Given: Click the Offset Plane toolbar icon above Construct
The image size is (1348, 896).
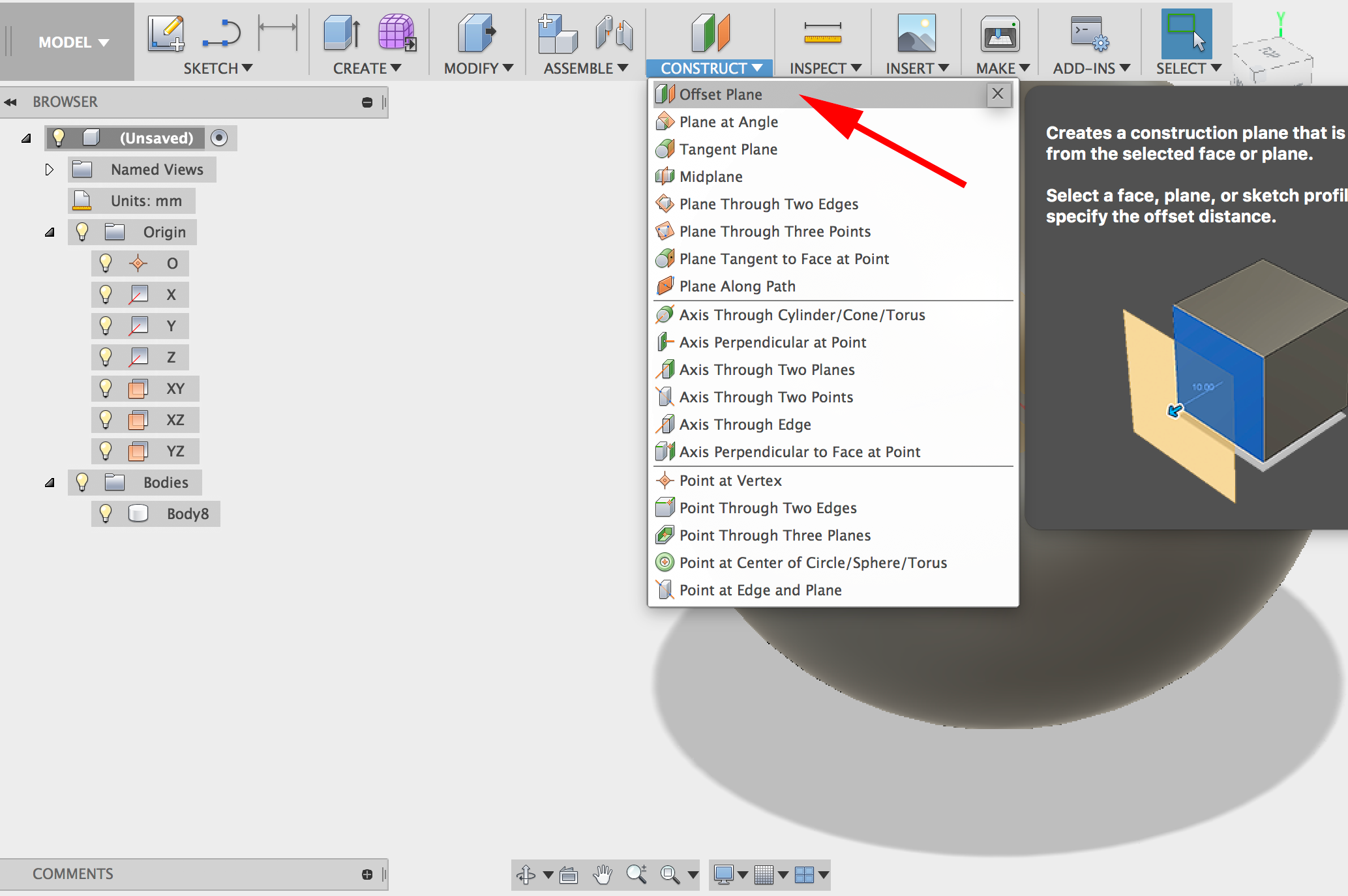Looking at the screenshot, I should click(710, 33).
